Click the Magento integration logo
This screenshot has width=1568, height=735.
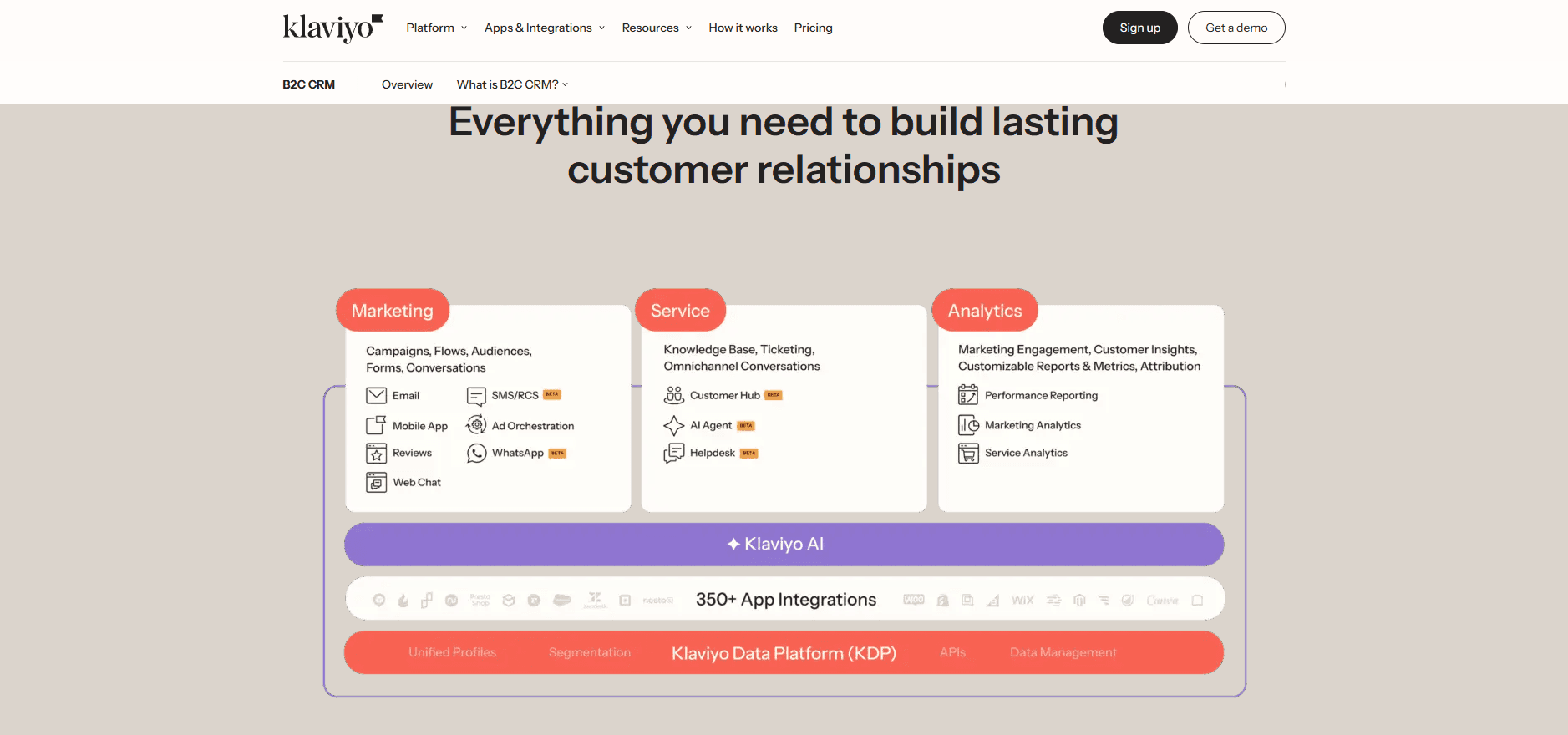[1079, 600]
